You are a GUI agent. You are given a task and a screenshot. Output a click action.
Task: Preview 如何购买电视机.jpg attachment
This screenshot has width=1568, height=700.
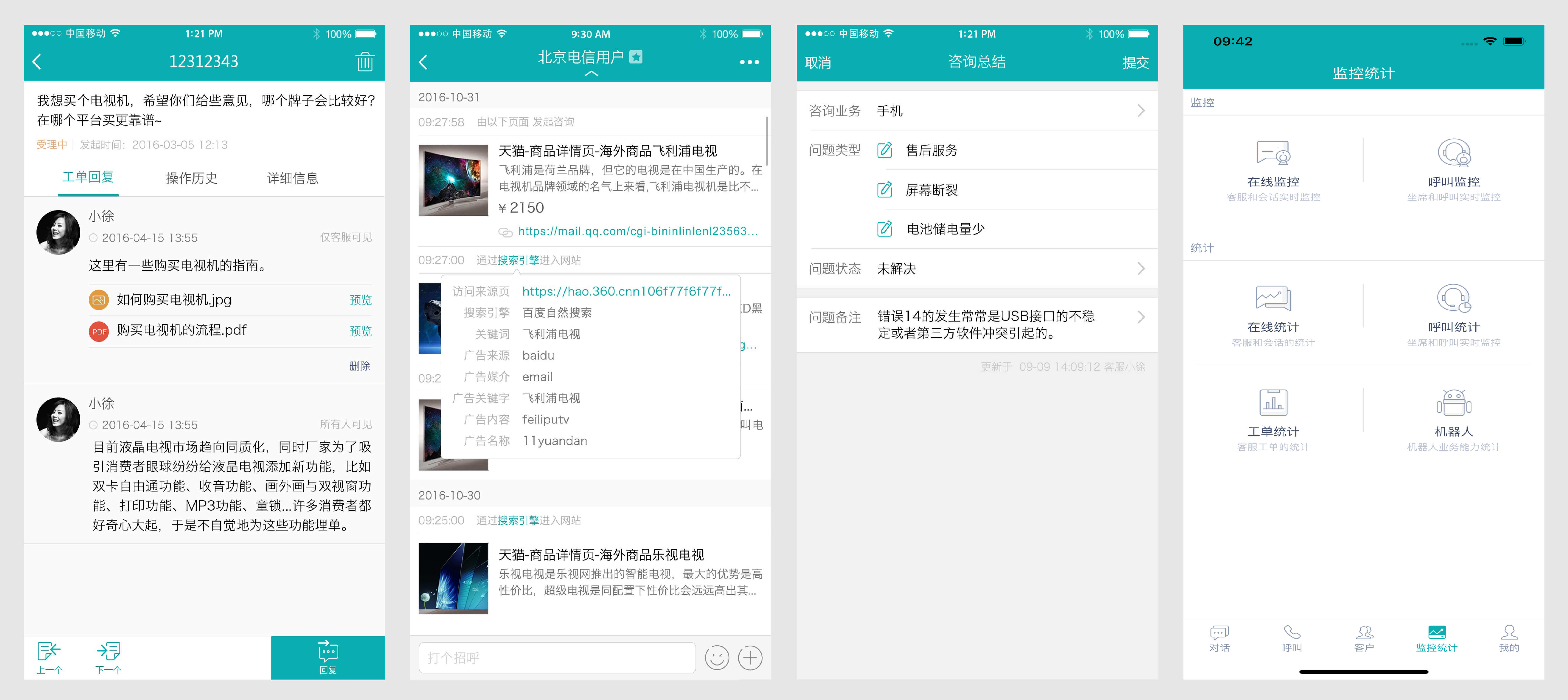tap(360, 300)
